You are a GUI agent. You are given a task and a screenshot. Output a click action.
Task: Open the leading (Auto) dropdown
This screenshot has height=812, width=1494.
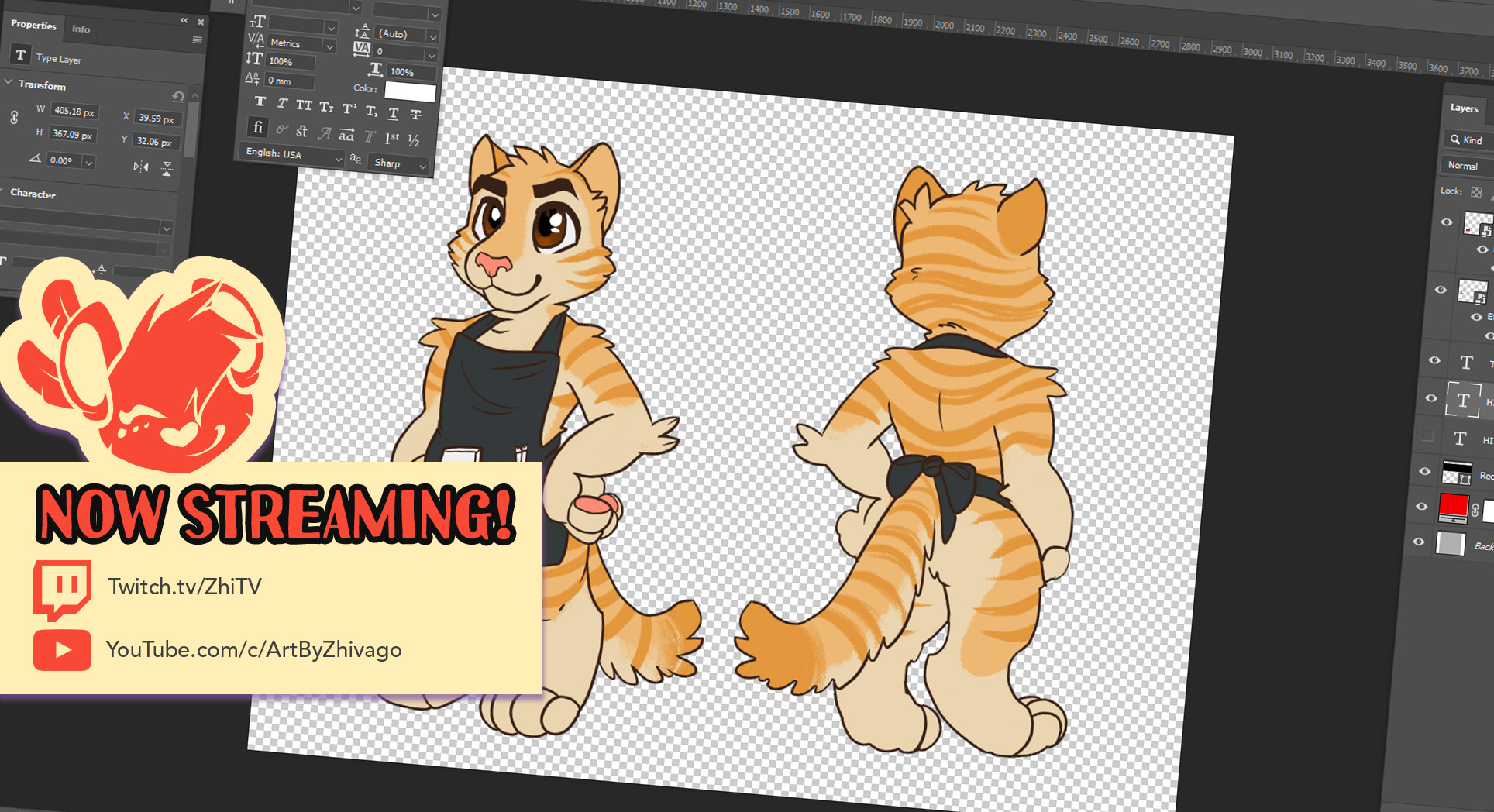pyautogui.click(x=433, y=36)
